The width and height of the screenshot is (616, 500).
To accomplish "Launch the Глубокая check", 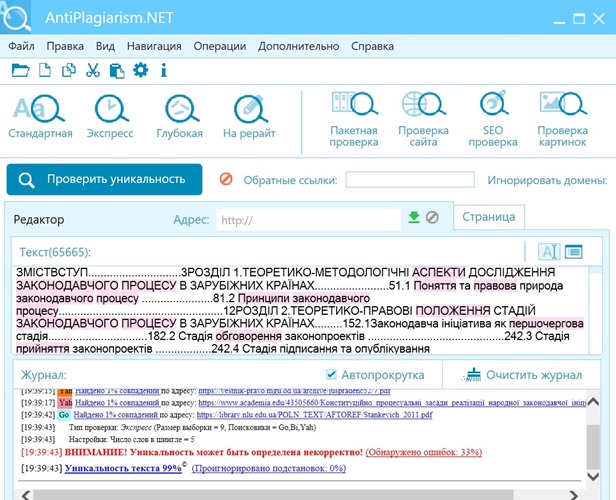I will click(180, 117).
